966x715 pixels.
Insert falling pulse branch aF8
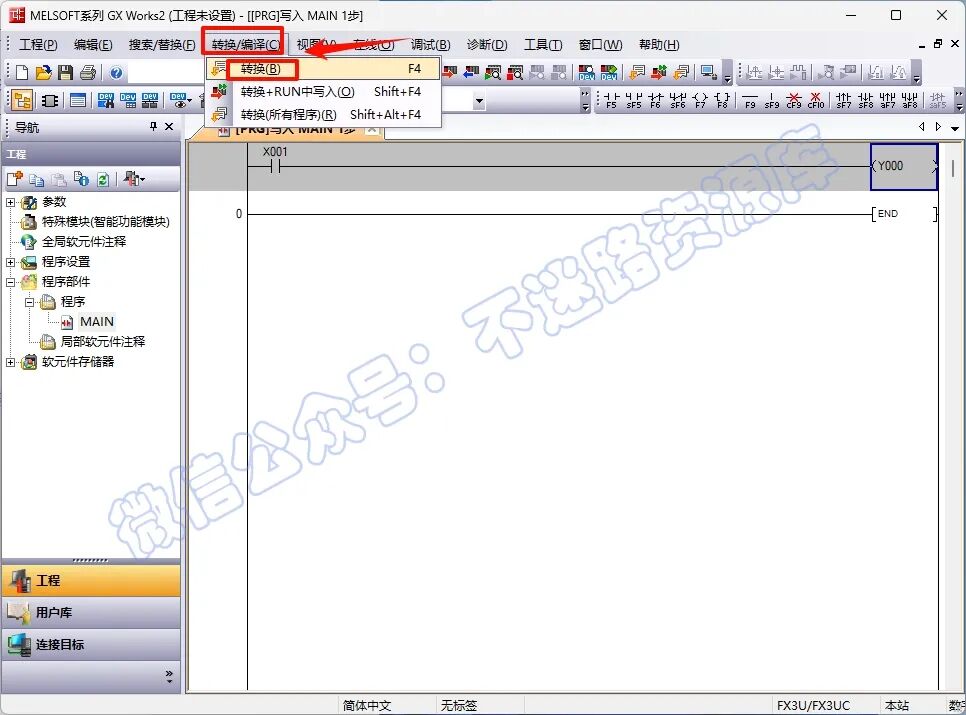click(x=910, y=100)
